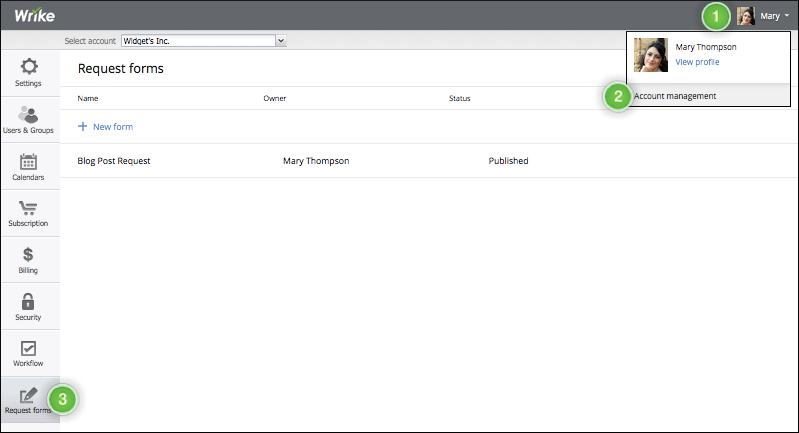Open Users & Groups section

tap(29, 120)
